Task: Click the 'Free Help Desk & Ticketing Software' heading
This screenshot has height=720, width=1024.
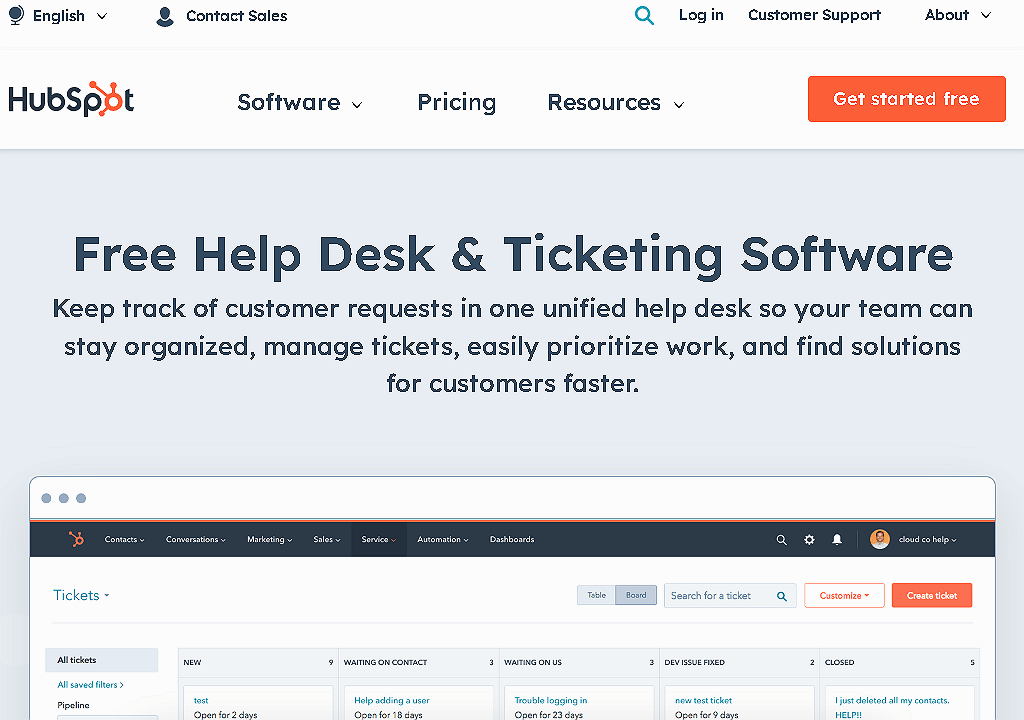Action: (x=513, y=255)
